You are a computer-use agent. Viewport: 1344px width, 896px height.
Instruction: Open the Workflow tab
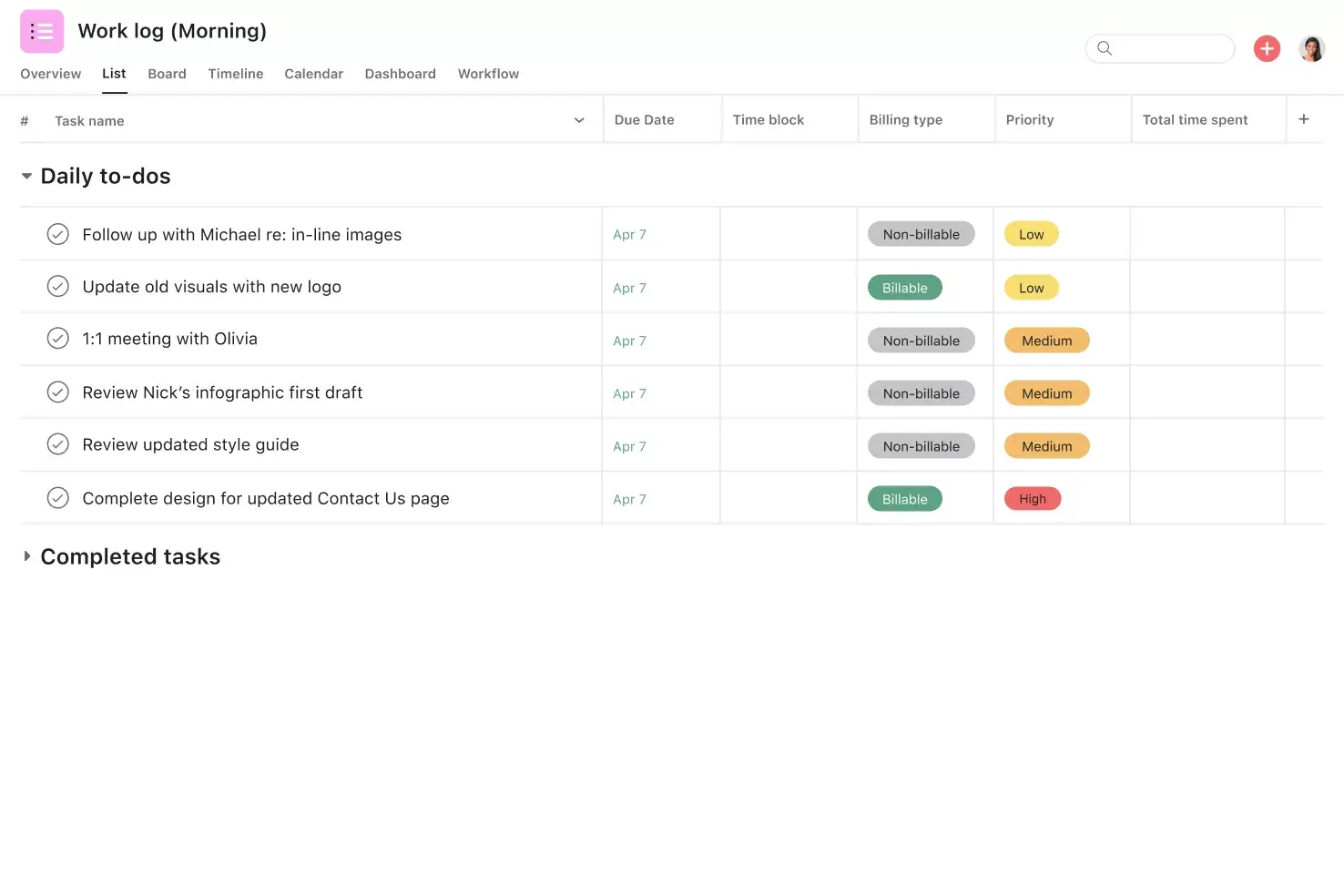point(488,74)
